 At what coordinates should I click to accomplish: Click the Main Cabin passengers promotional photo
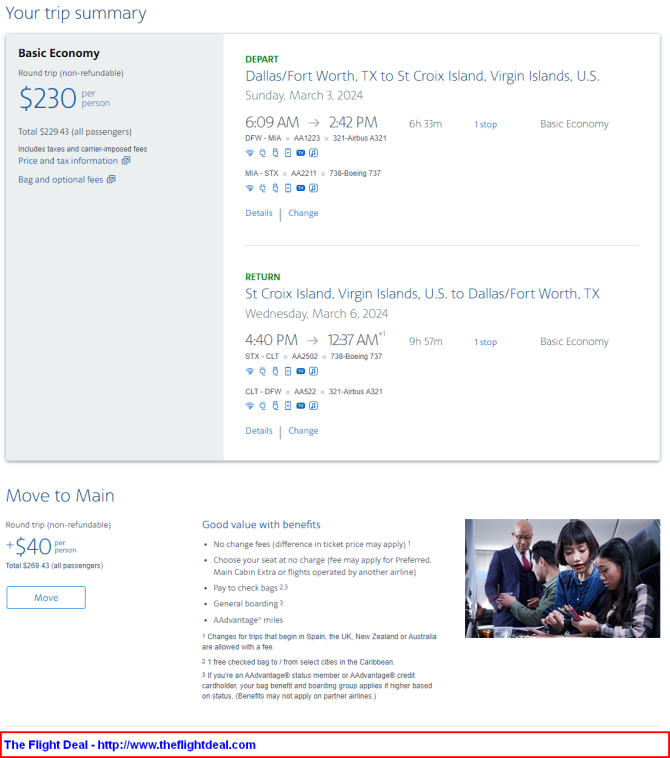(x=562, y=578)
